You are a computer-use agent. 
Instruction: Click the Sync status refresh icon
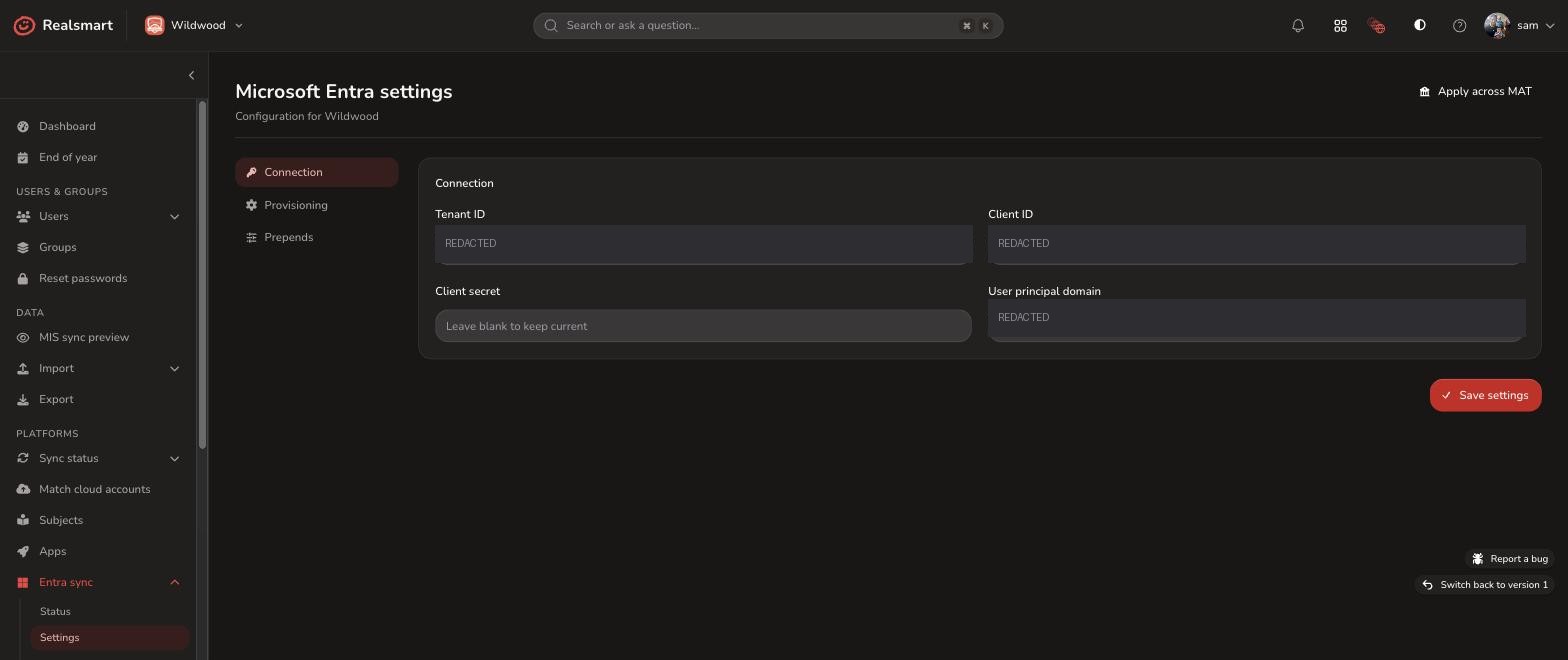coord(23,458)
